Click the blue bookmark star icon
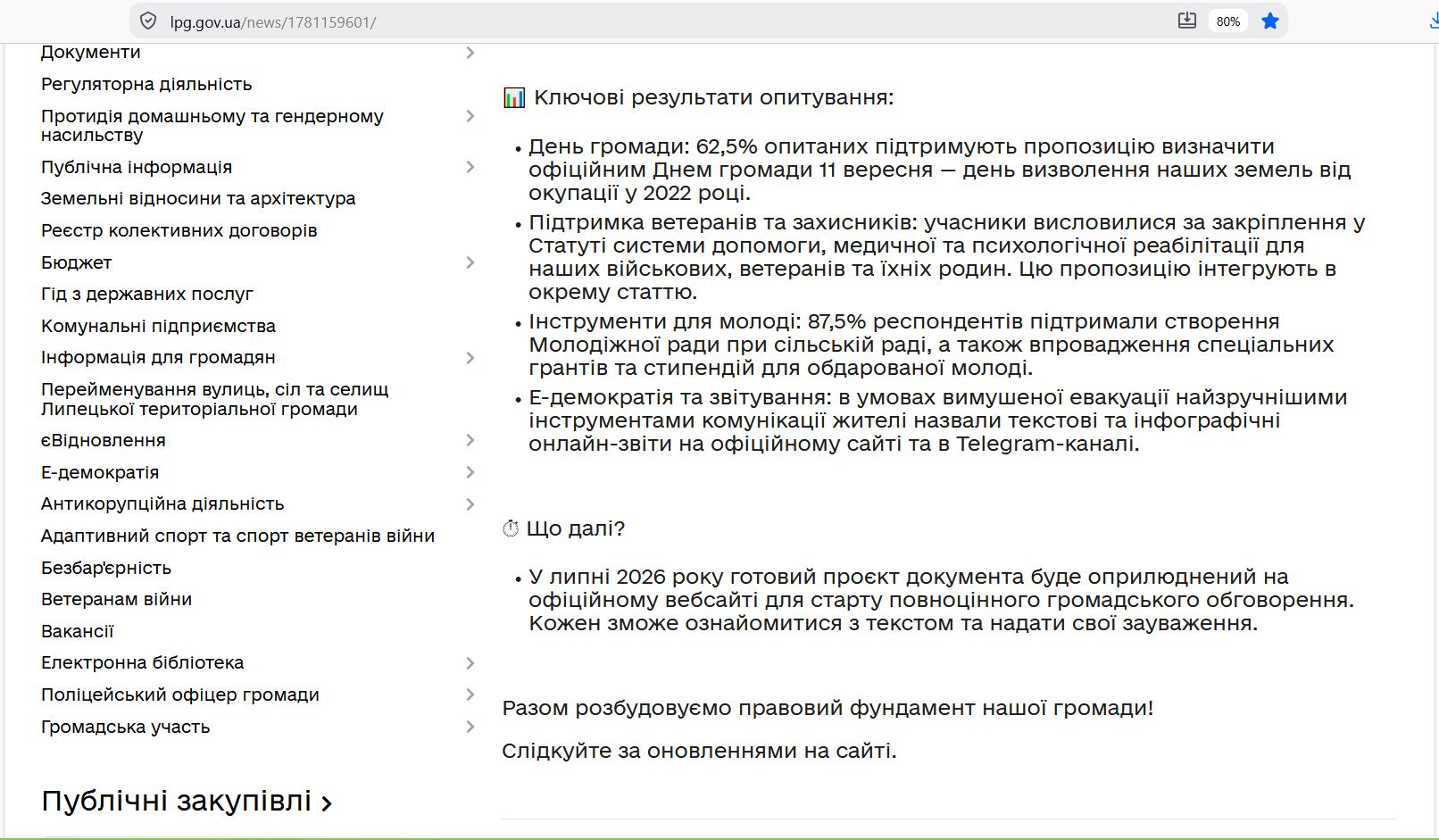 pos(1270,21)
